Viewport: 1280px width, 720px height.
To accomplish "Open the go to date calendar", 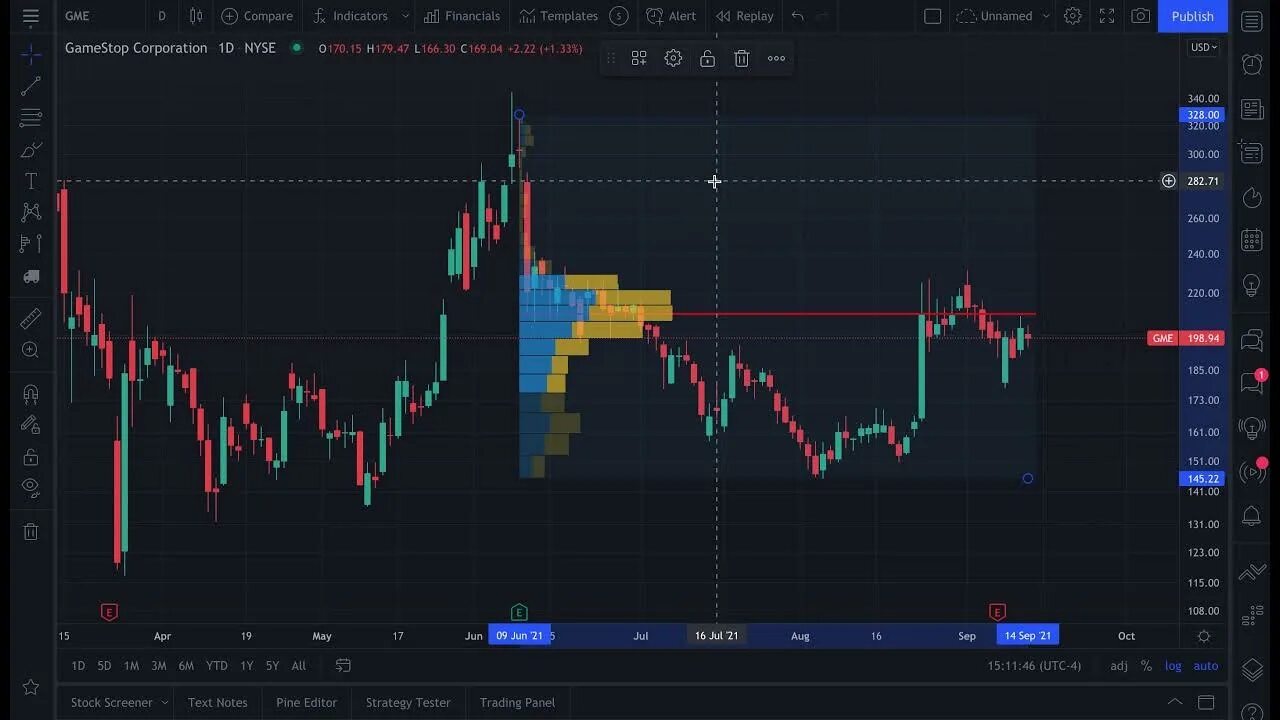I will coord(343,666).
